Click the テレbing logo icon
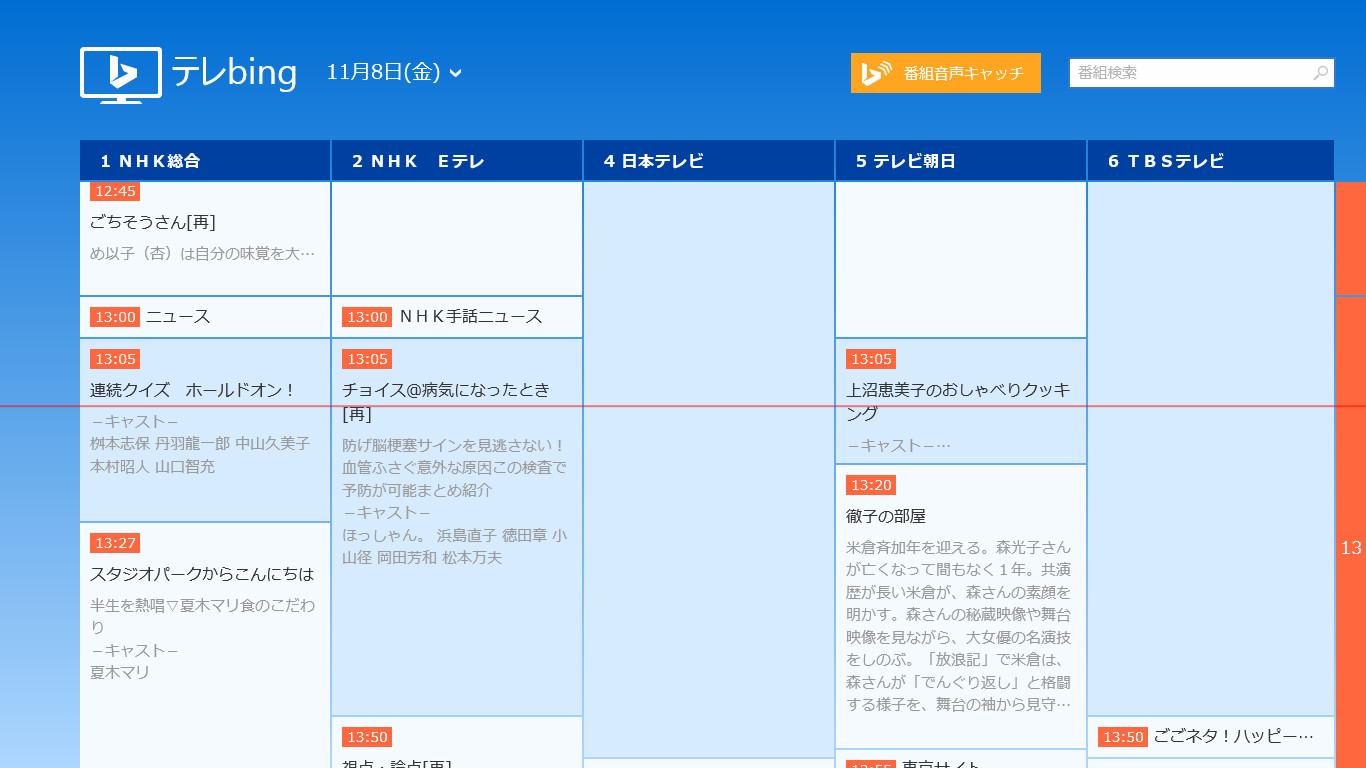The image size is (1366, 768). pos(120,73)
